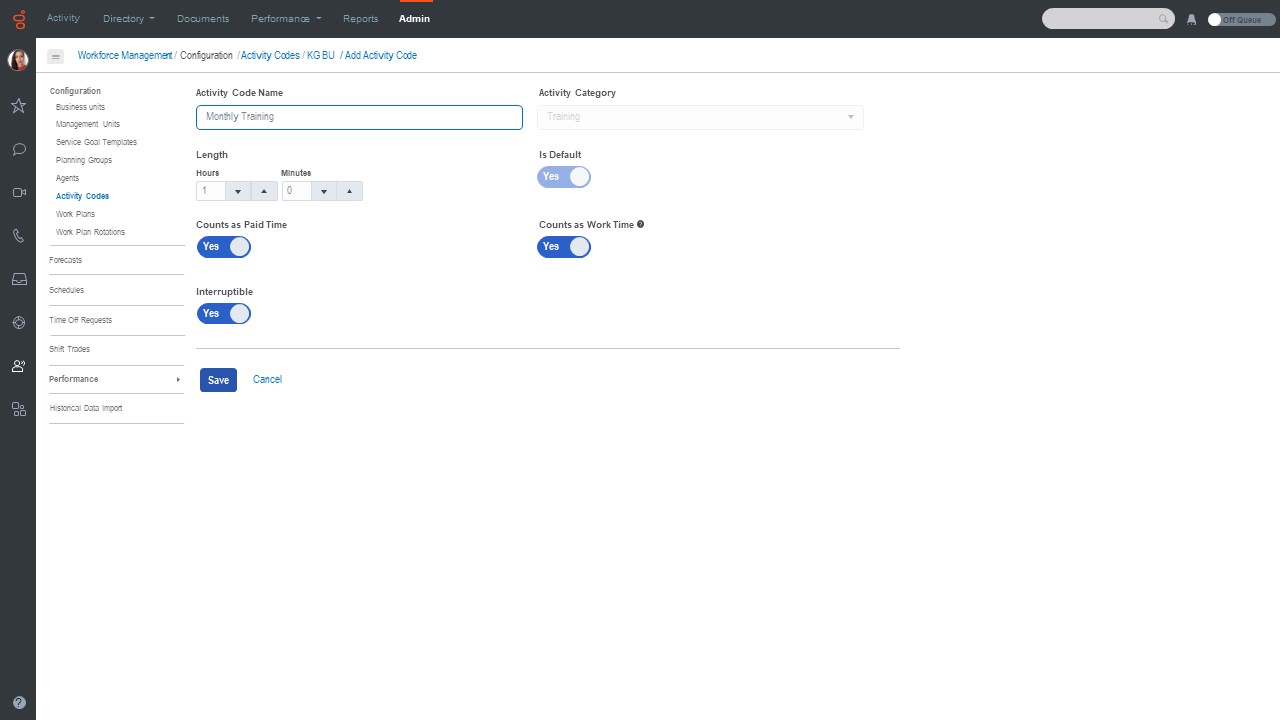Image resolution: width=1280 pixels, height=720 pixels.
Task: Click the Minutes input field
Action: point(297,191)
